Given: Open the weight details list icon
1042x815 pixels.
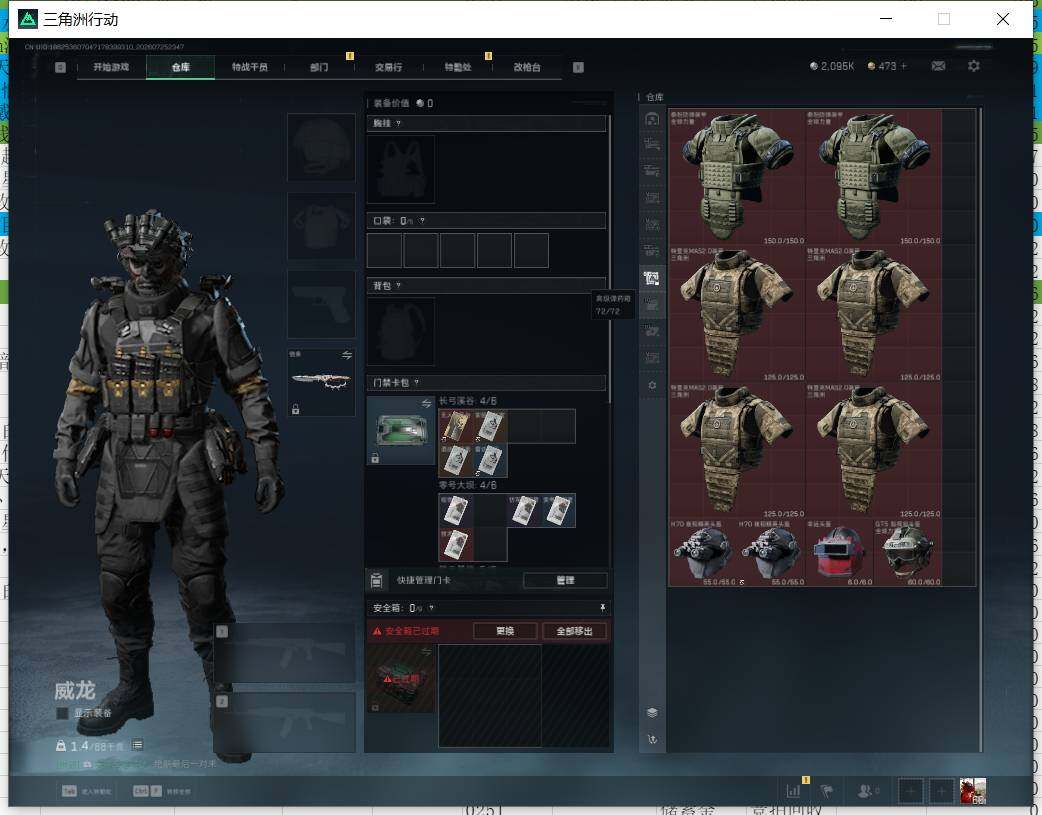Looking at the screenshot, I should pos(137,745).
